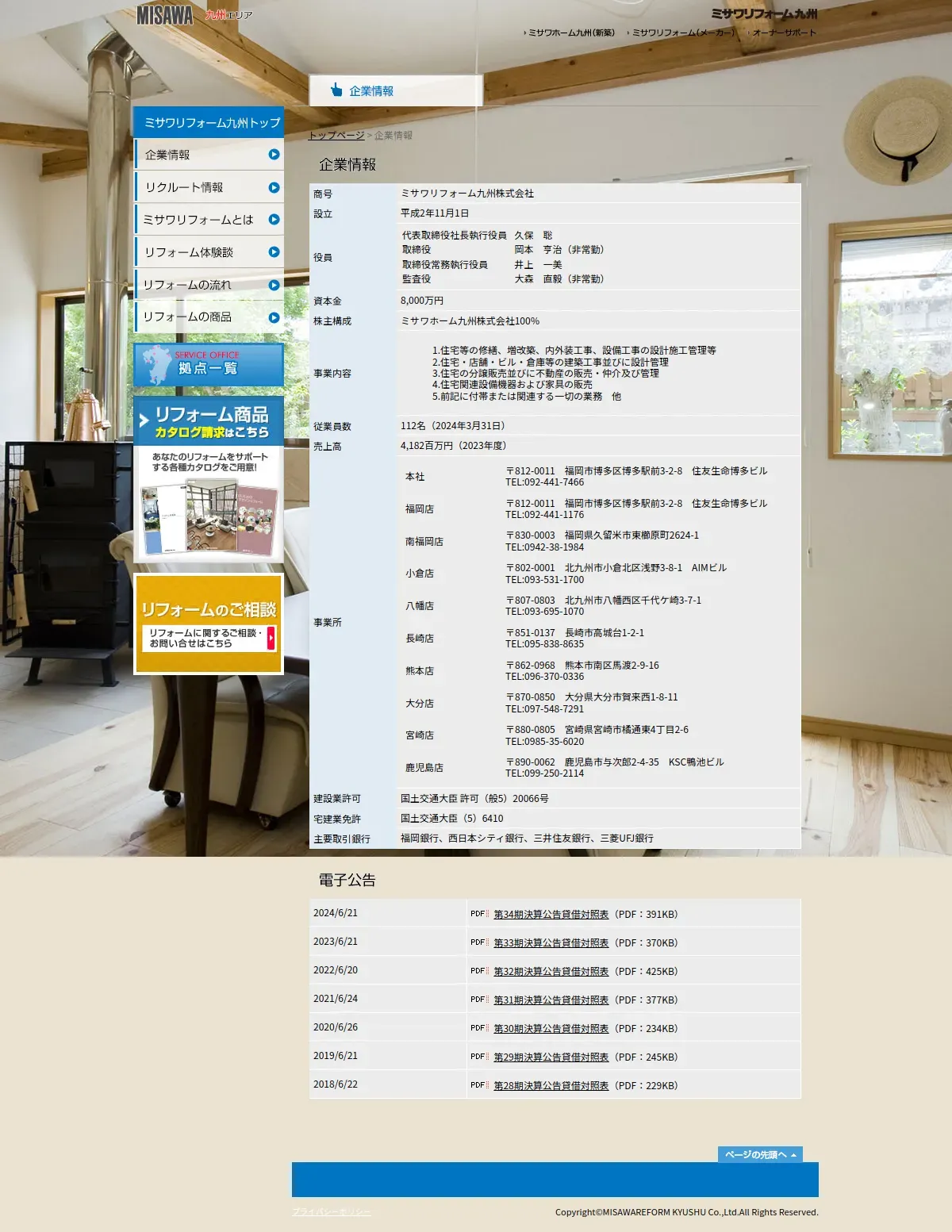Open リフォーム体験談 sidebar item

coord(209,252)
